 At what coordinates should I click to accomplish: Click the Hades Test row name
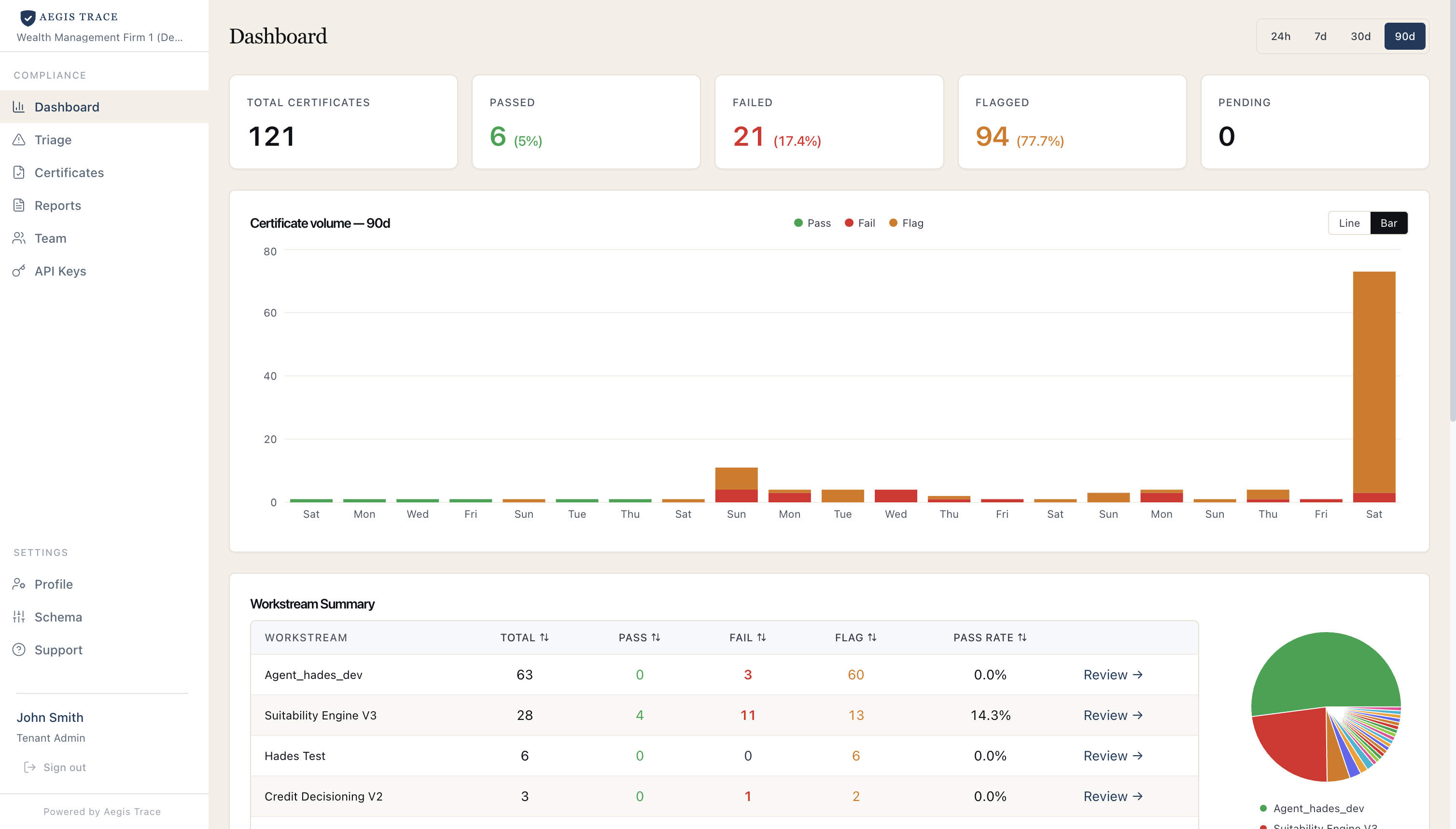[x=295, y=756]
